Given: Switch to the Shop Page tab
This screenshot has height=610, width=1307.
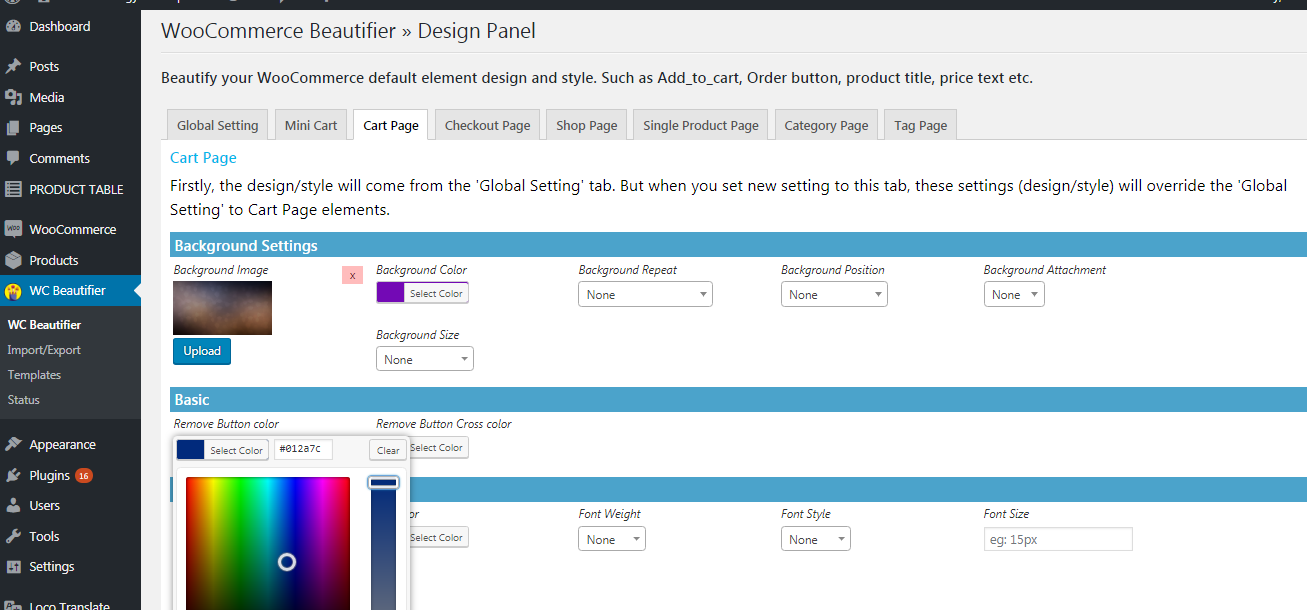Looking at the screenshot, I should click(587, 125).
